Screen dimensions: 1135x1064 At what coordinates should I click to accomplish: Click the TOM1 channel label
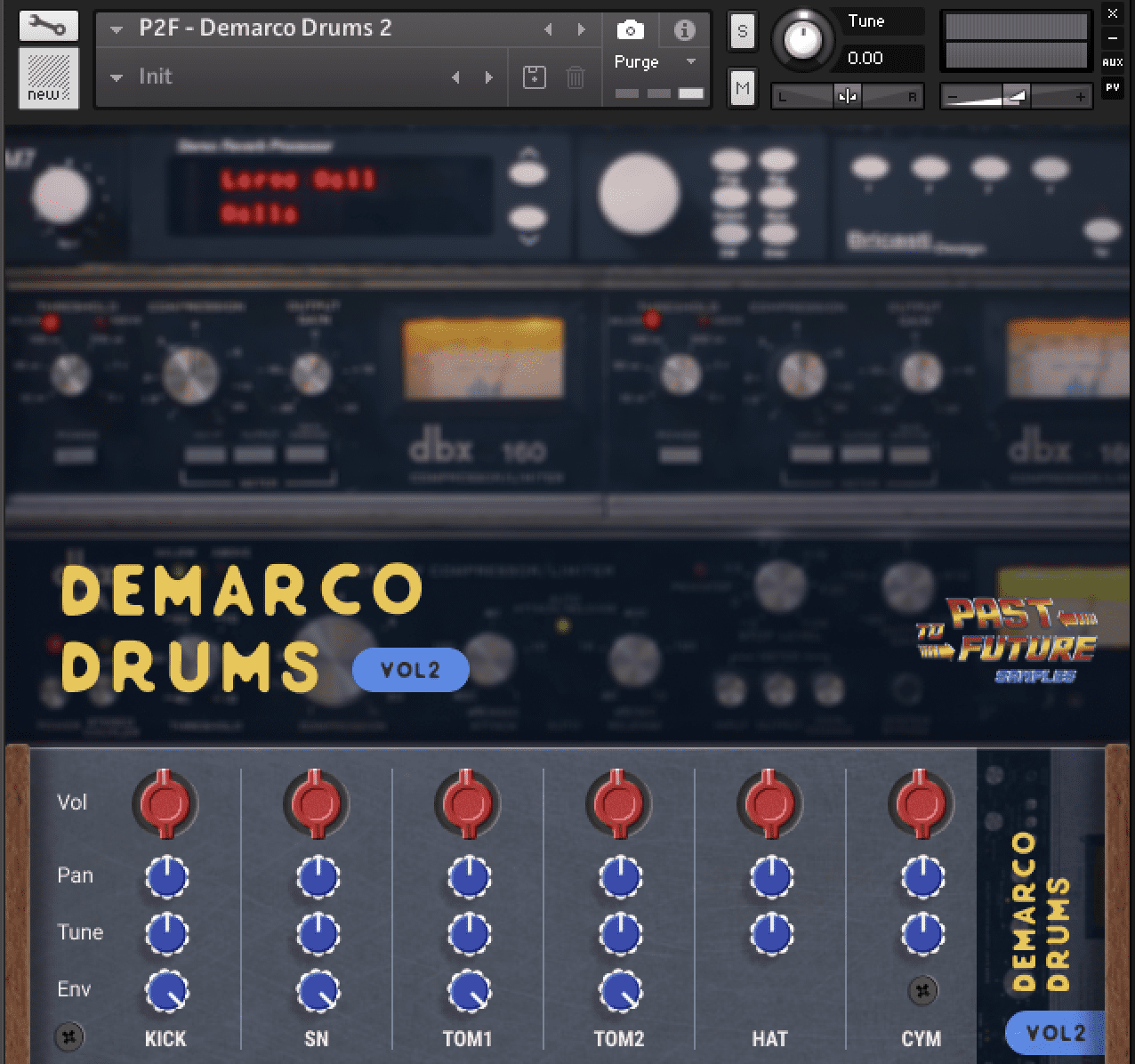pyautogui.click(x=468, y=1038)
